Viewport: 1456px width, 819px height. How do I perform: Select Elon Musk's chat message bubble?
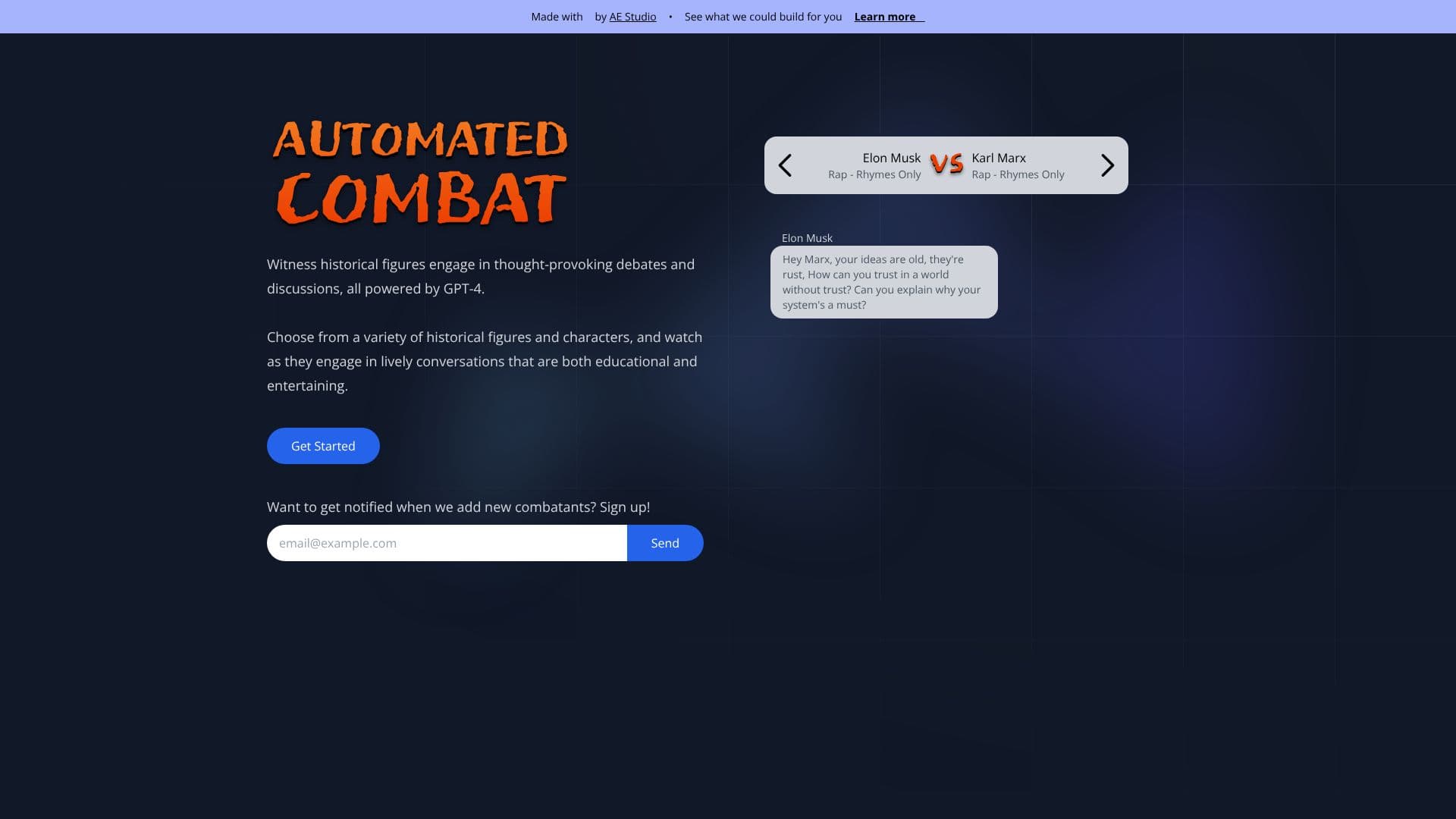click(884, 282)
